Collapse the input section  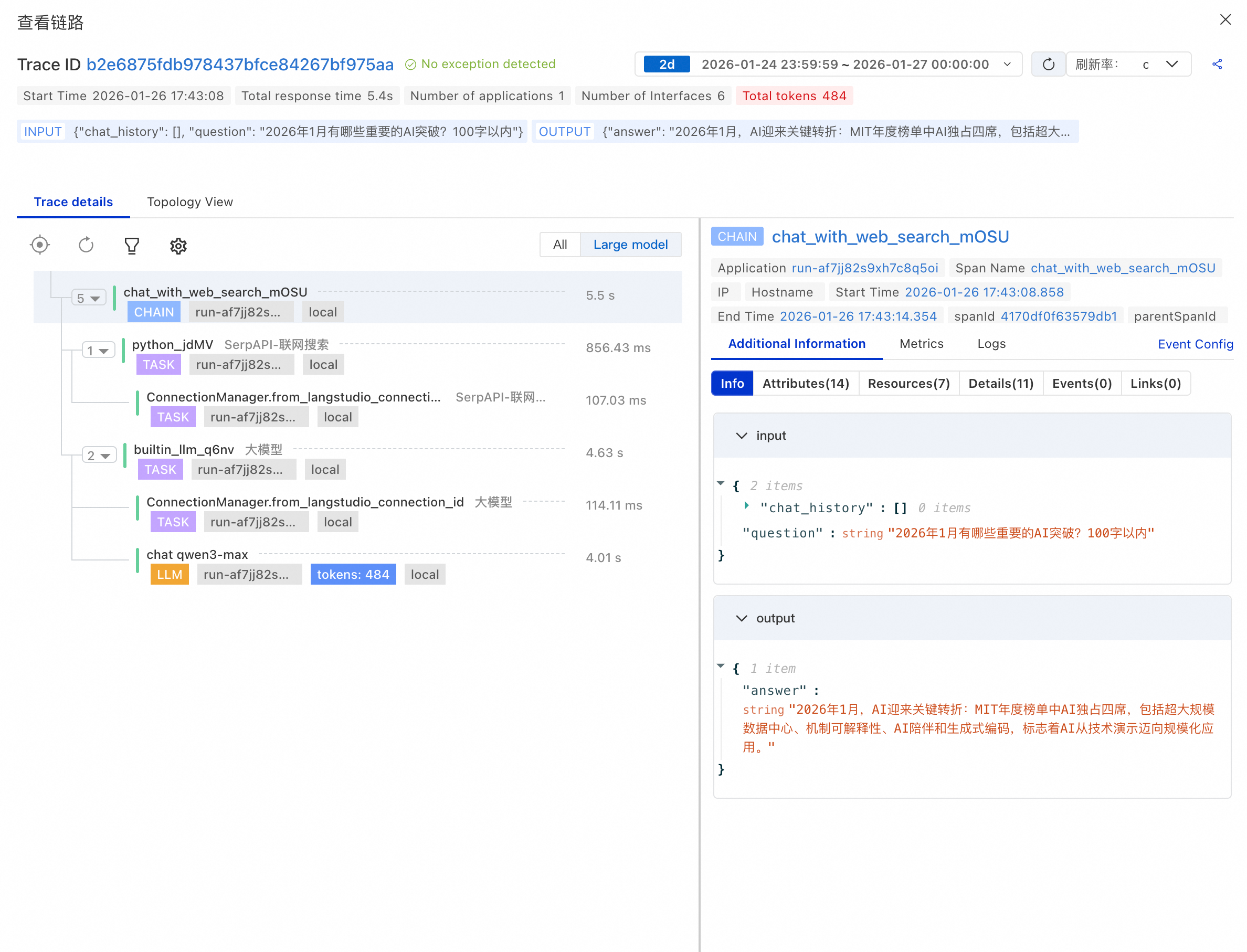(x=741, y=435)
